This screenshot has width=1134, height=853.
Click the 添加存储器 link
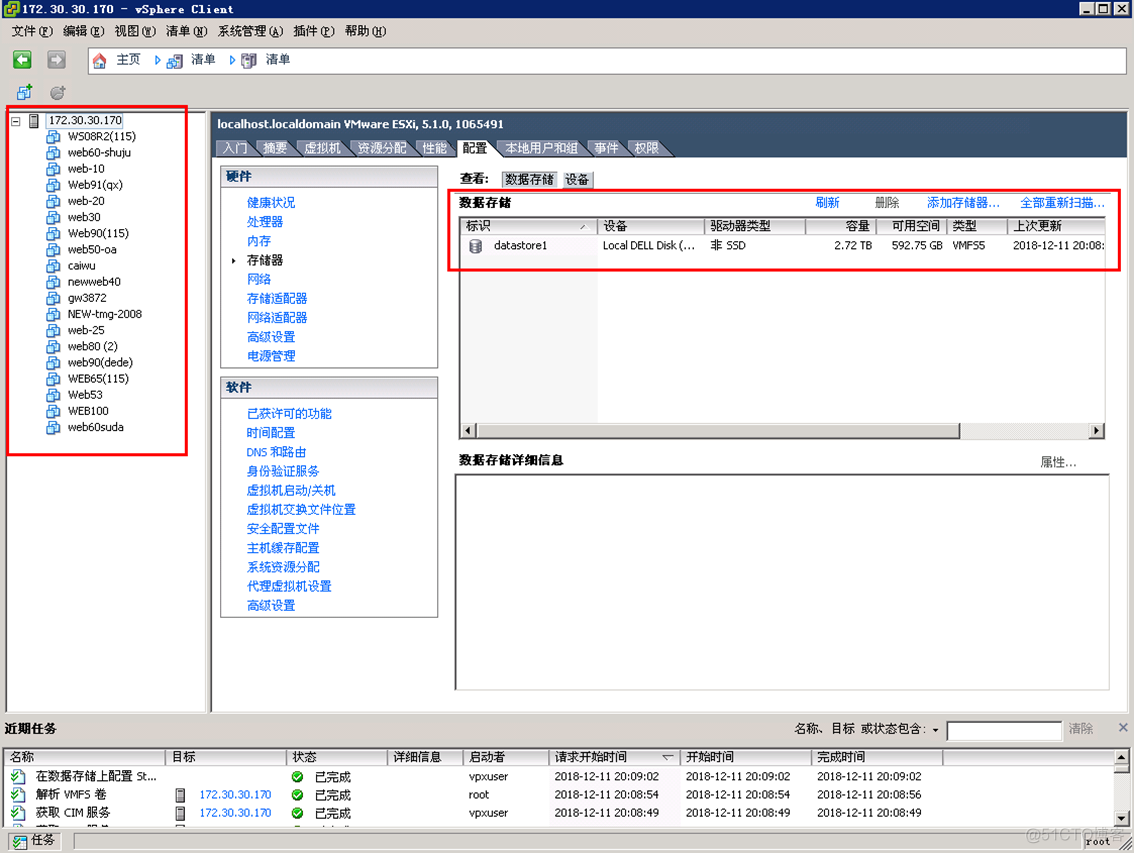pyautogui.click(x=963, y=203)
